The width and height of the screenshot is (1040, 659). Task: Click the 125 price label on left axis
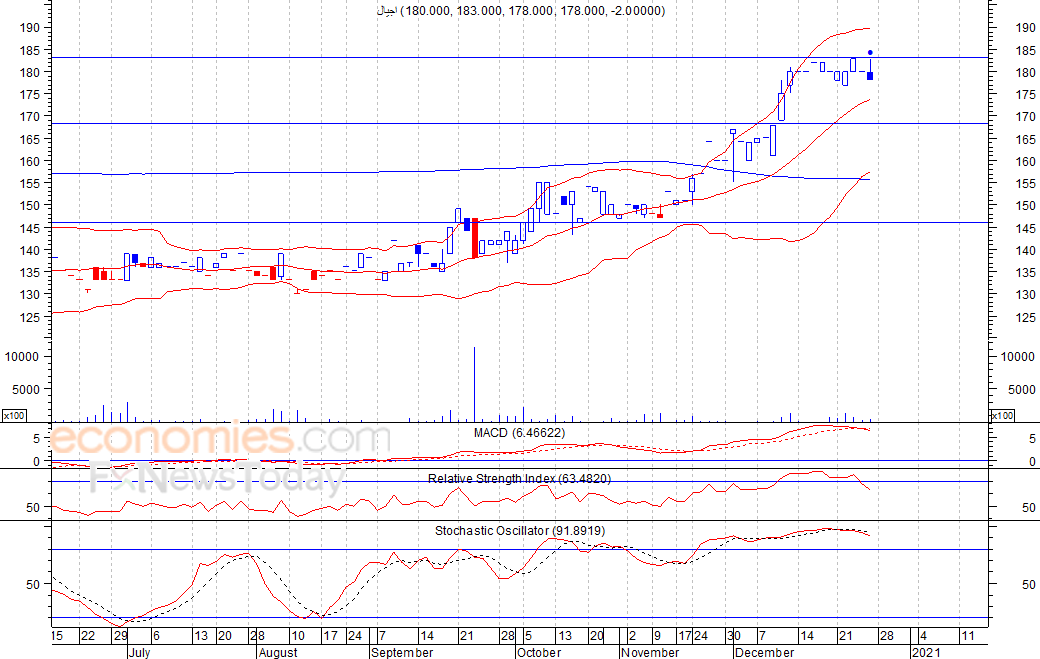click(30, 318)
